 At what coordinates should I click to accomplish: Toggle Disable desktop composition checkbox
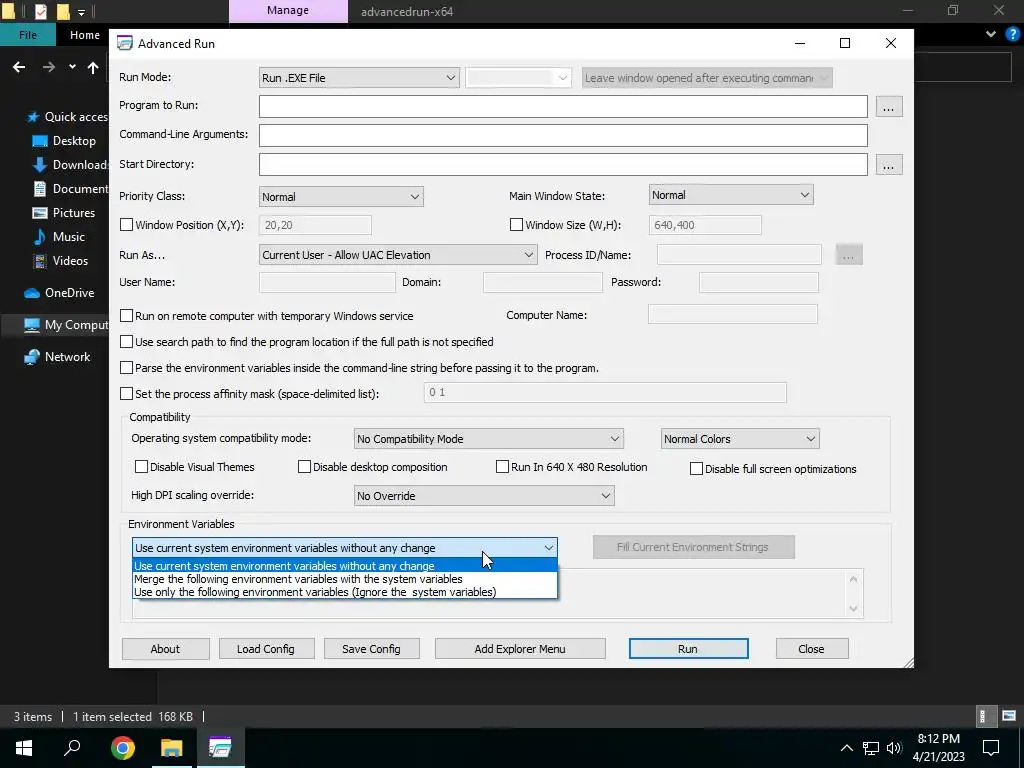pos(304,467)
